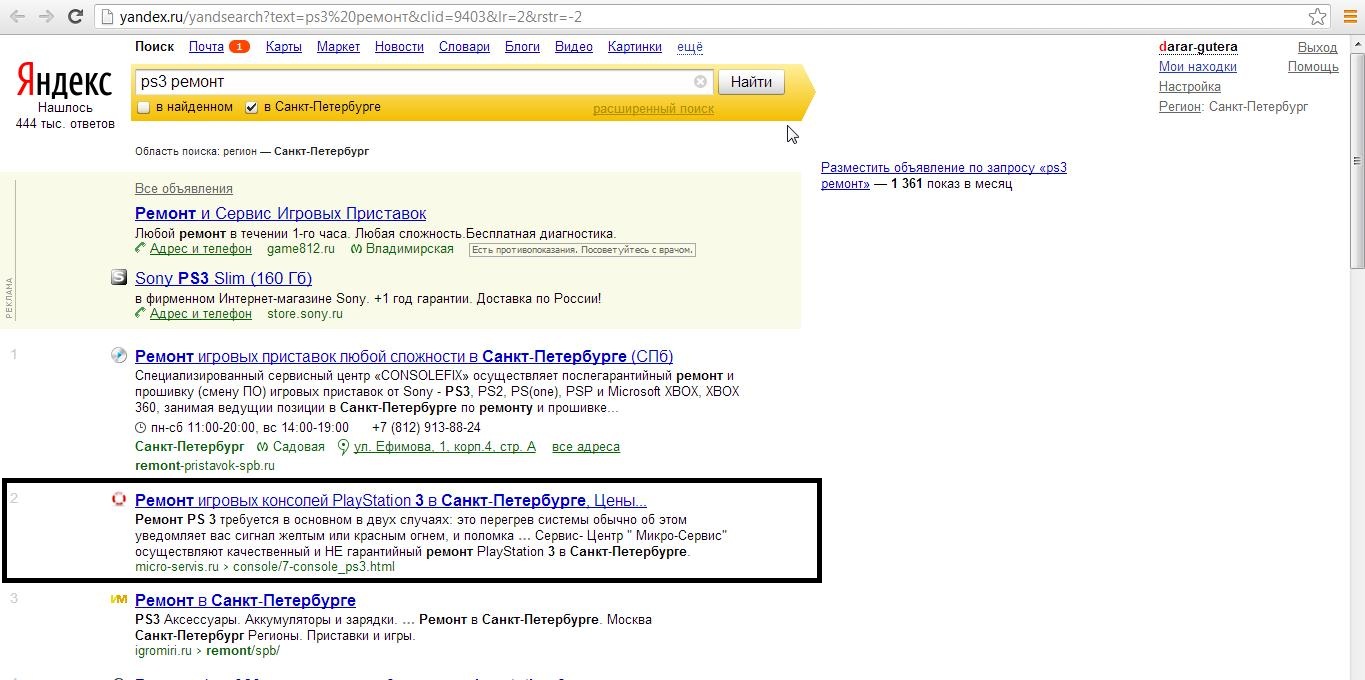
Task: Open ad 'Ремонт и Сервис Игровых Приставок'
Action: tap(281, 214)
